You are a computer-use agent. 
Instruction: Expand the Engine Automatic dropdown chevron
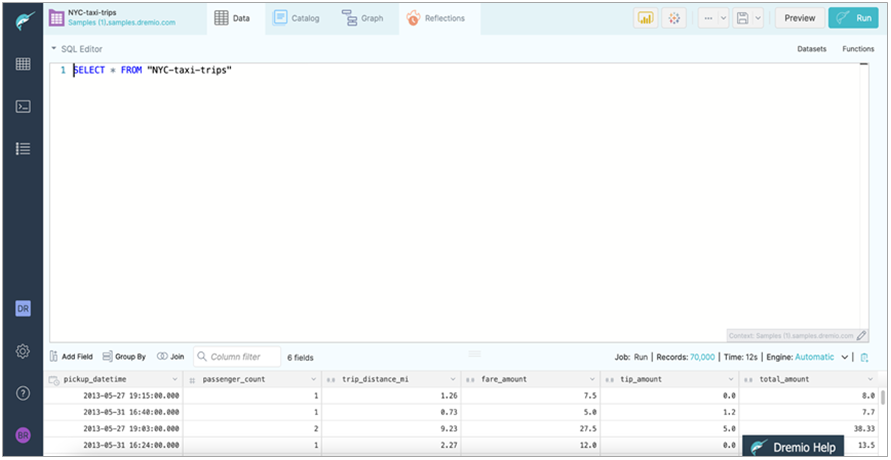tap(844, 357)
